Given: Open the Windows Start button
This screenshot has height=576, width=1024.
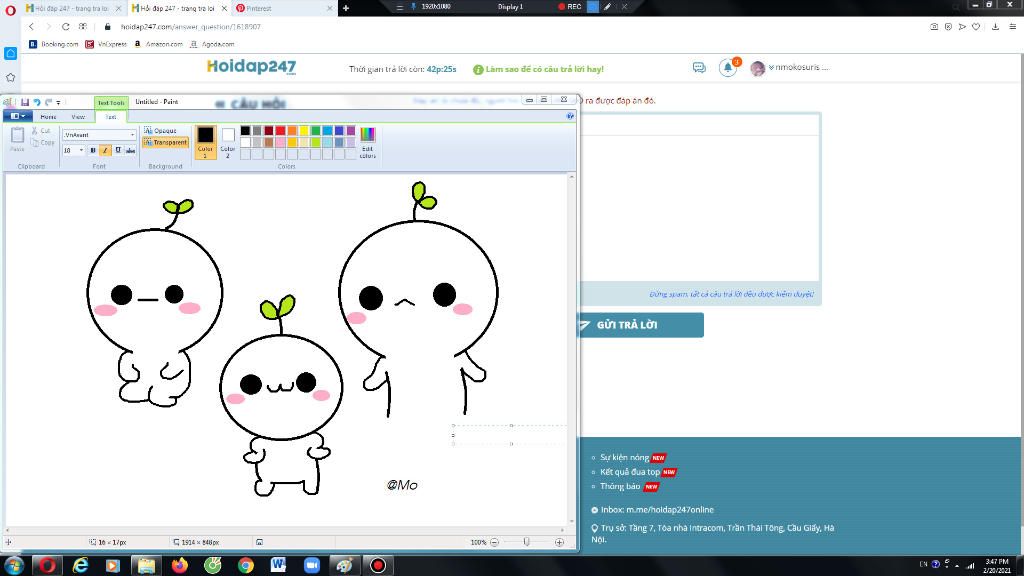Looking at the screenshot, I should (14, 565).
